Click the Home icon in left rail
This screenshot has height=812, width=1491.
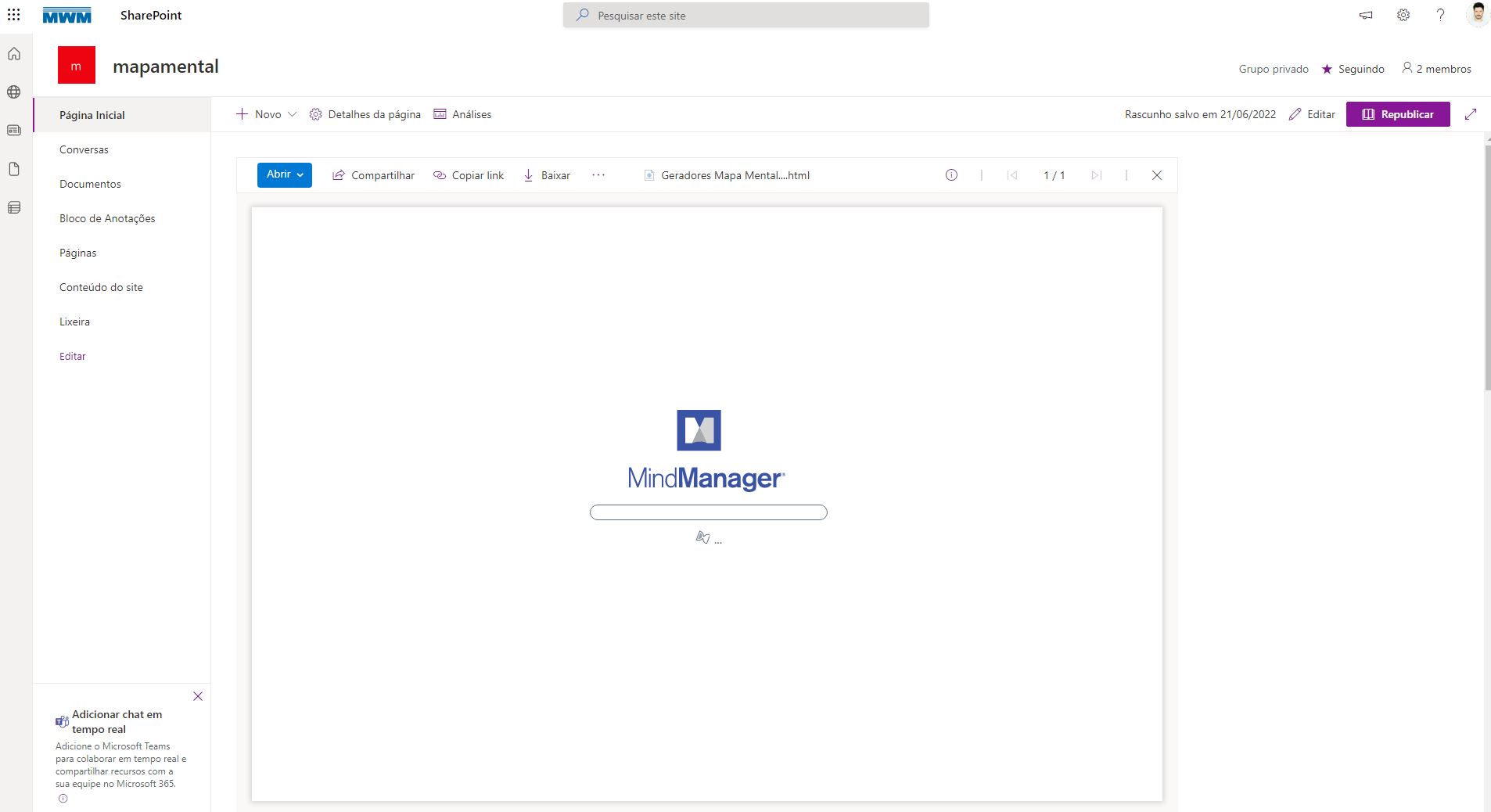pos(14,54)
